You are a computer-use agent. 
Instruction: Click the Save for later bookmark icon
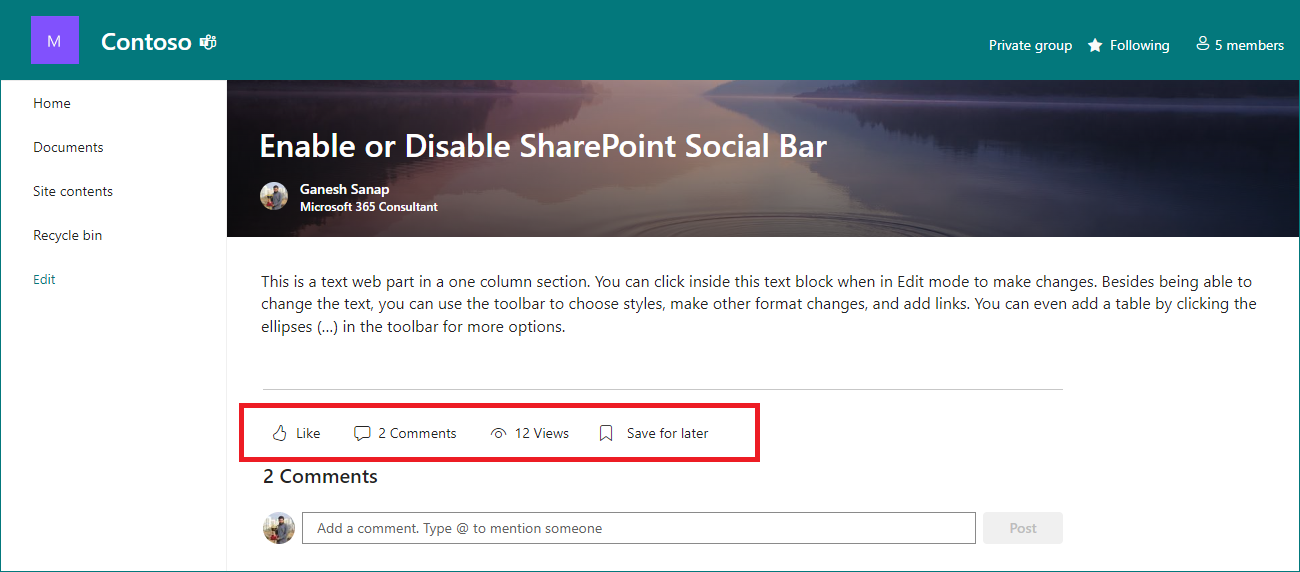click(x=606, y=433)
